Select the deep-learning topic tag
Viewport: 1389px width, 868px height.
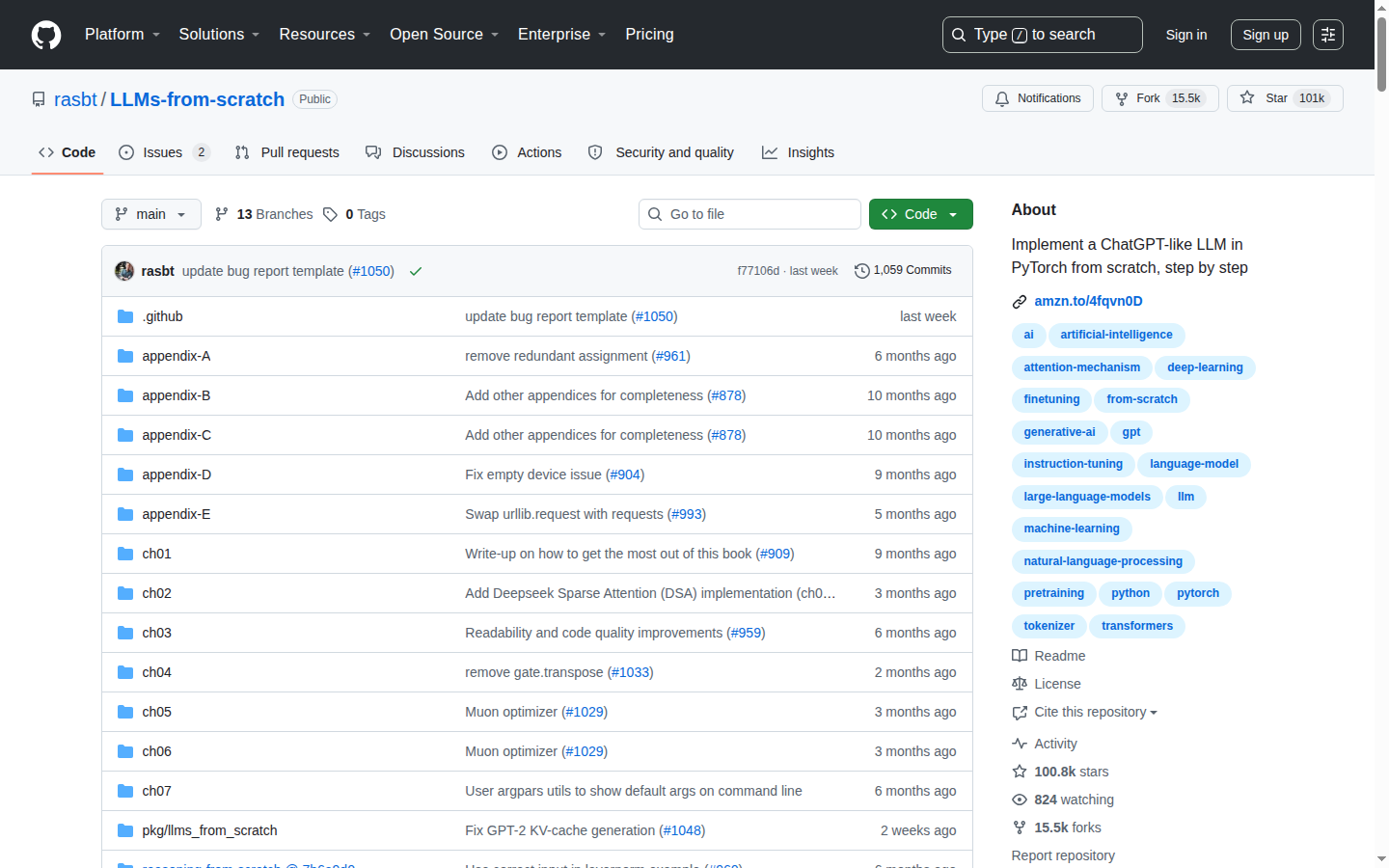[x=1205, y=367]
